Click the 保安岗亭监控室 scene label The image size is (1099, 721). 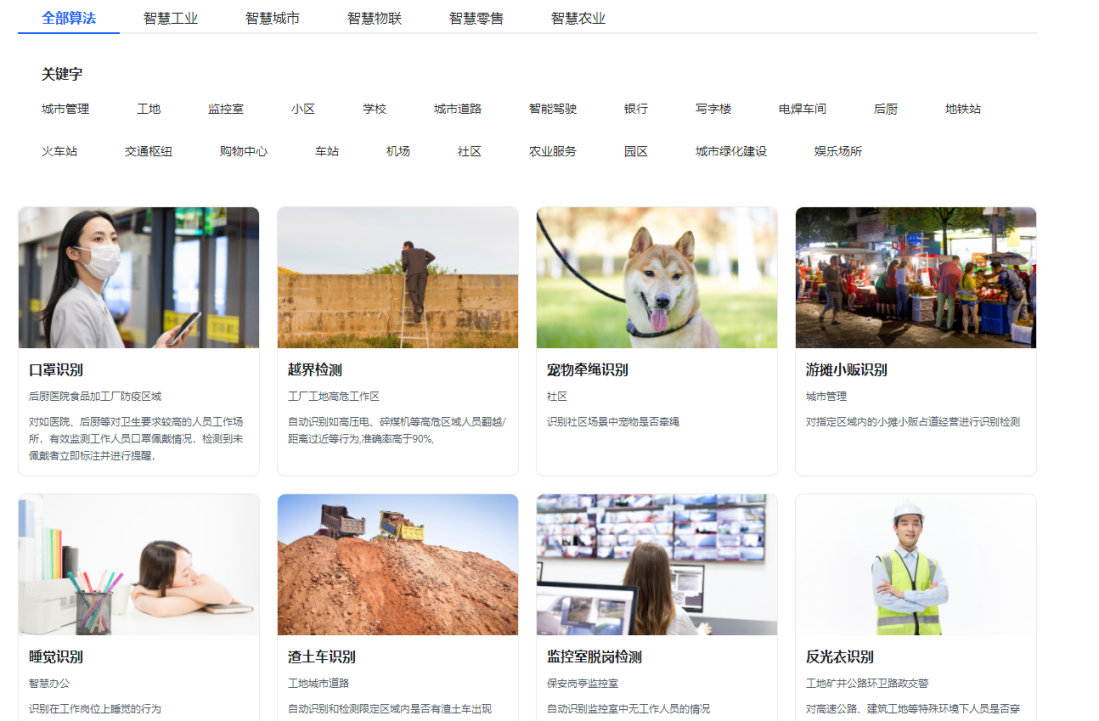tap(582, 683)
